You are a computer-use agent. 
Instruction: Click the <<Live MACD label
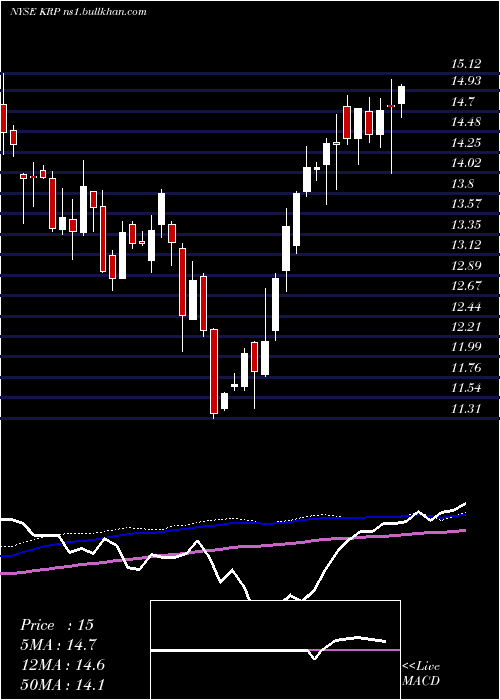coord(421,673)
